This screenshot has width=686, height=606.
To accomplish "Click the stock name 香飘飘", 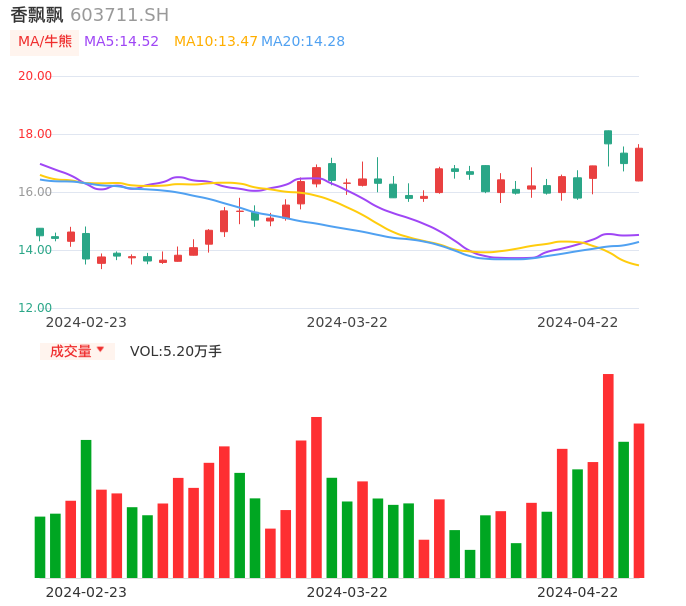I will 37,15.
